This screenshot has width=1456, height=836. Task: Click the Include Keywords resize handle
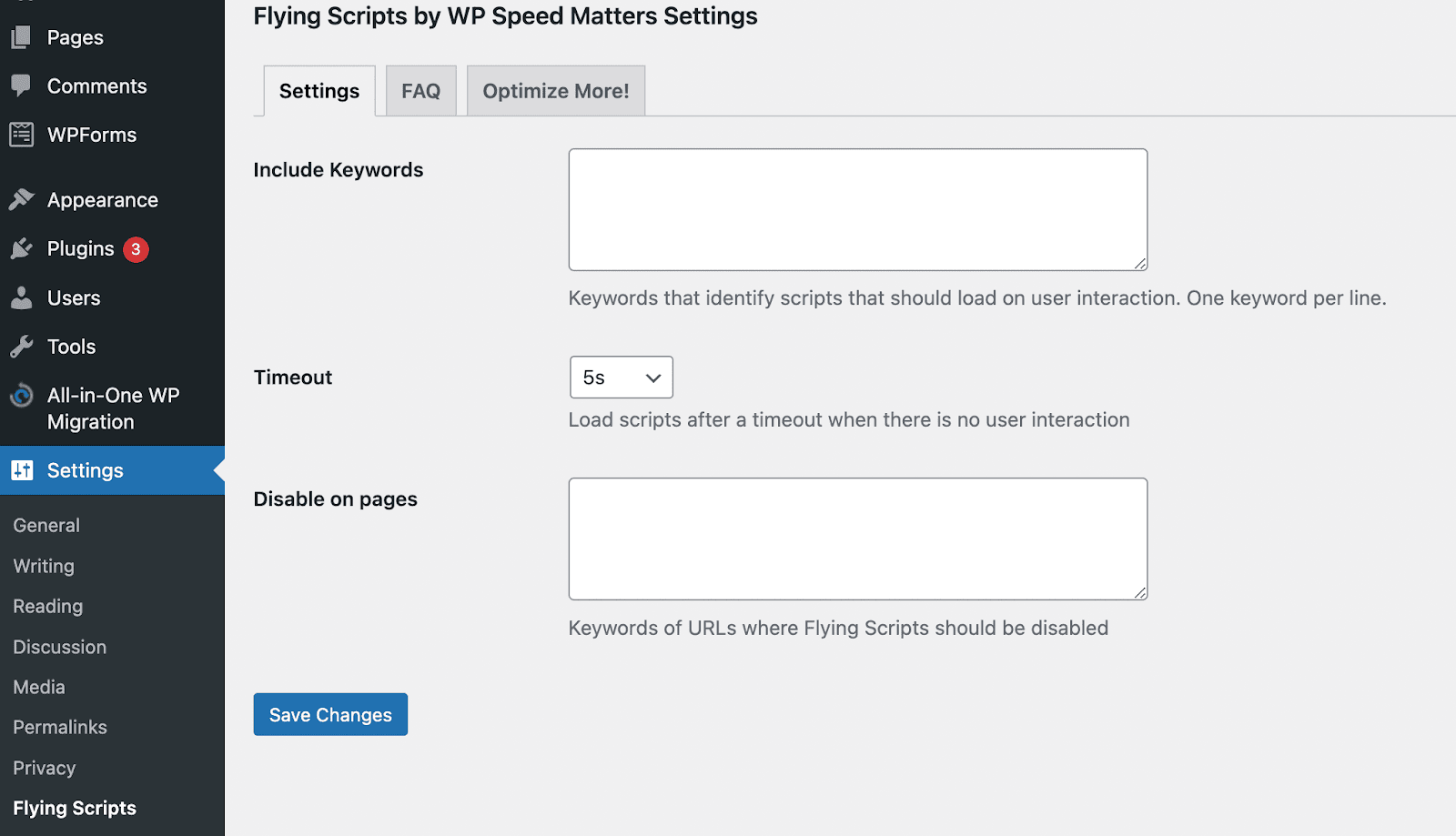tap(1139, 263)
